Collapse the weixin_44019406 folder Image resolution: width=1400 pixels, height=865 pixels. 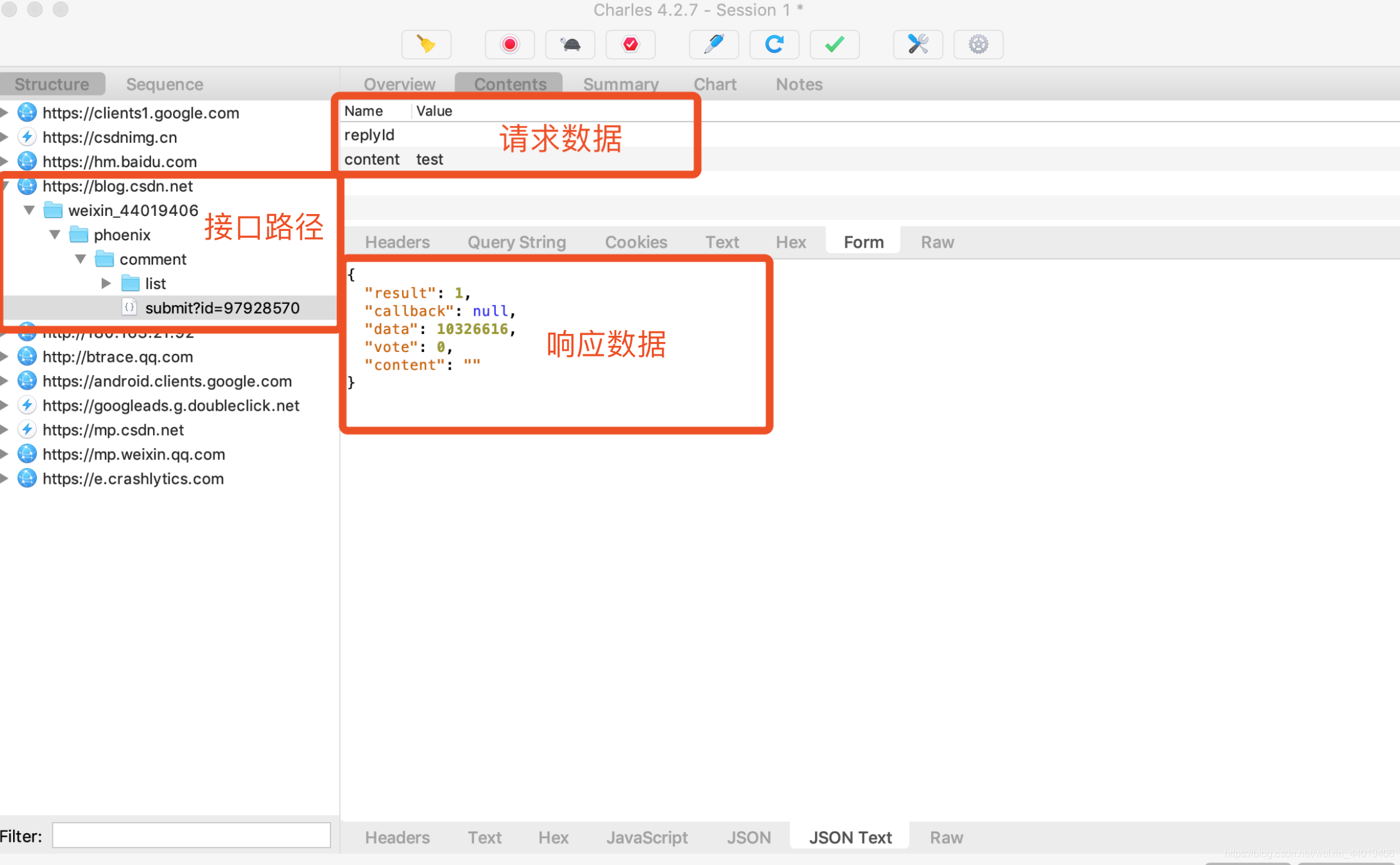(29, 210)
